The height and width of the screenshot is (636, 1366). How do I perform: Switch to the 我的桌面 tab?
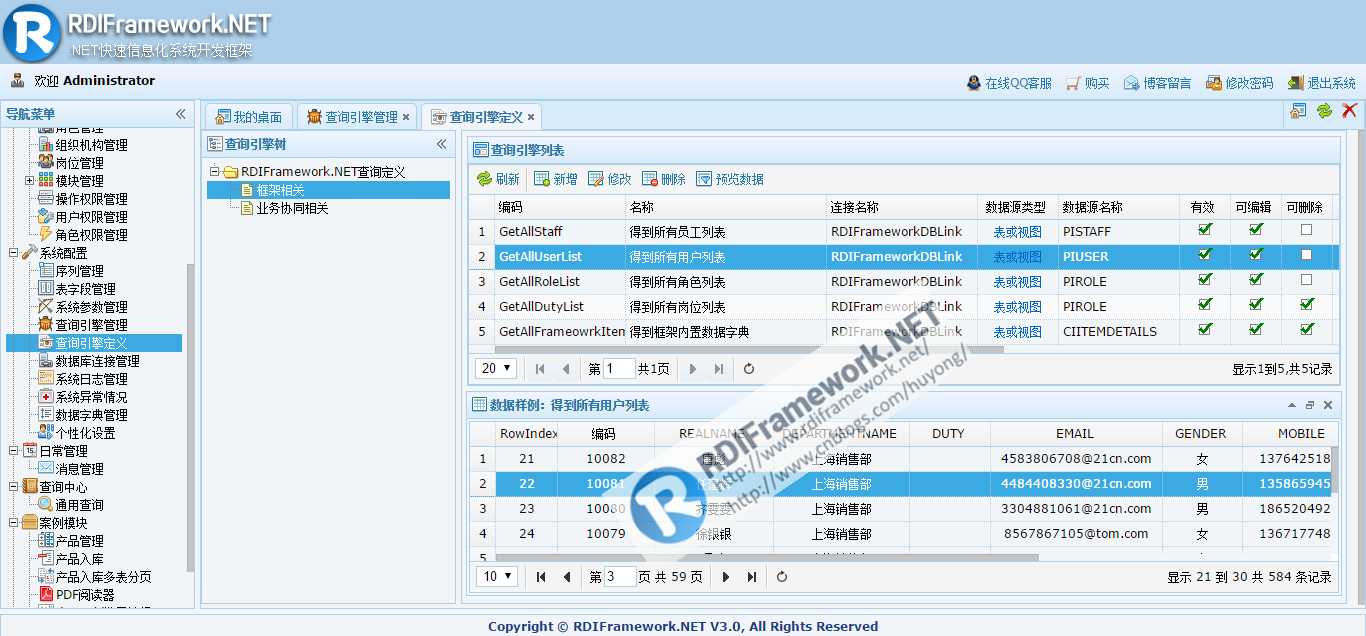coord(249,117)
